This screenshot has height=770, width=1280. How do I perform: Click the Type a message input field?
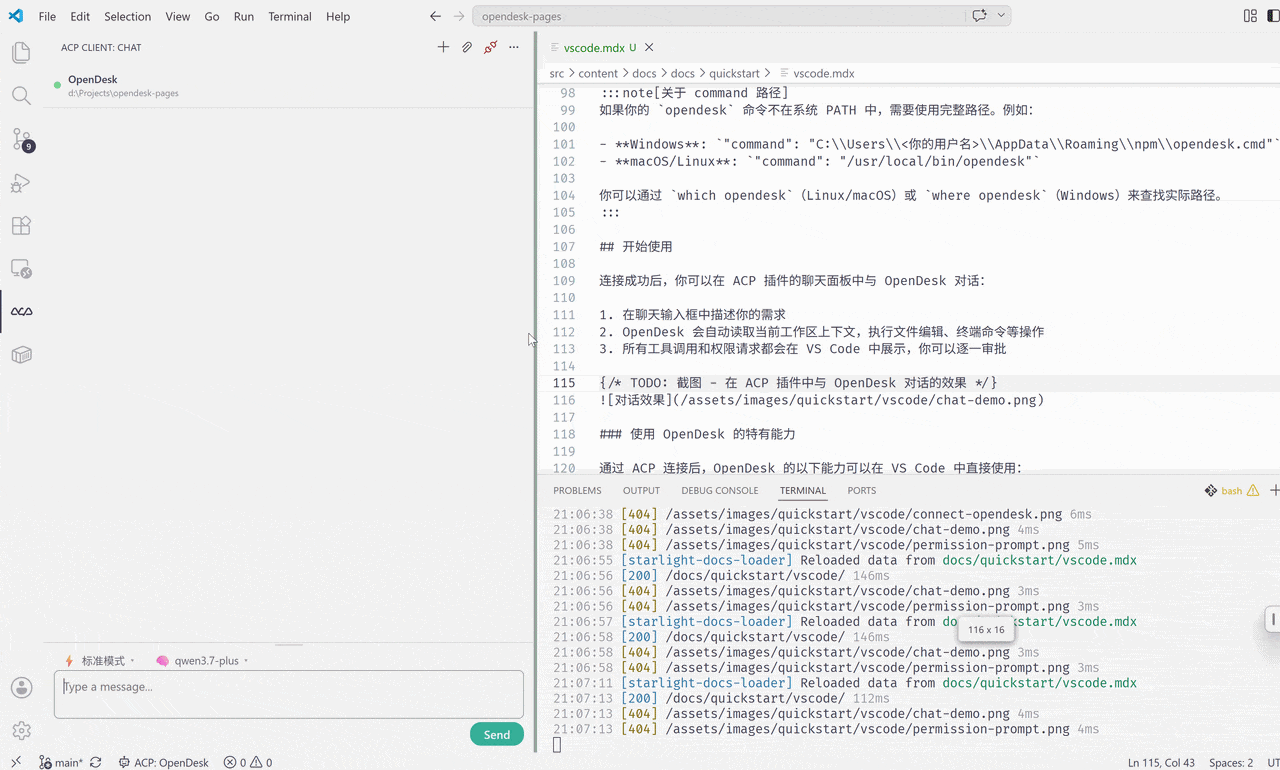289,694
